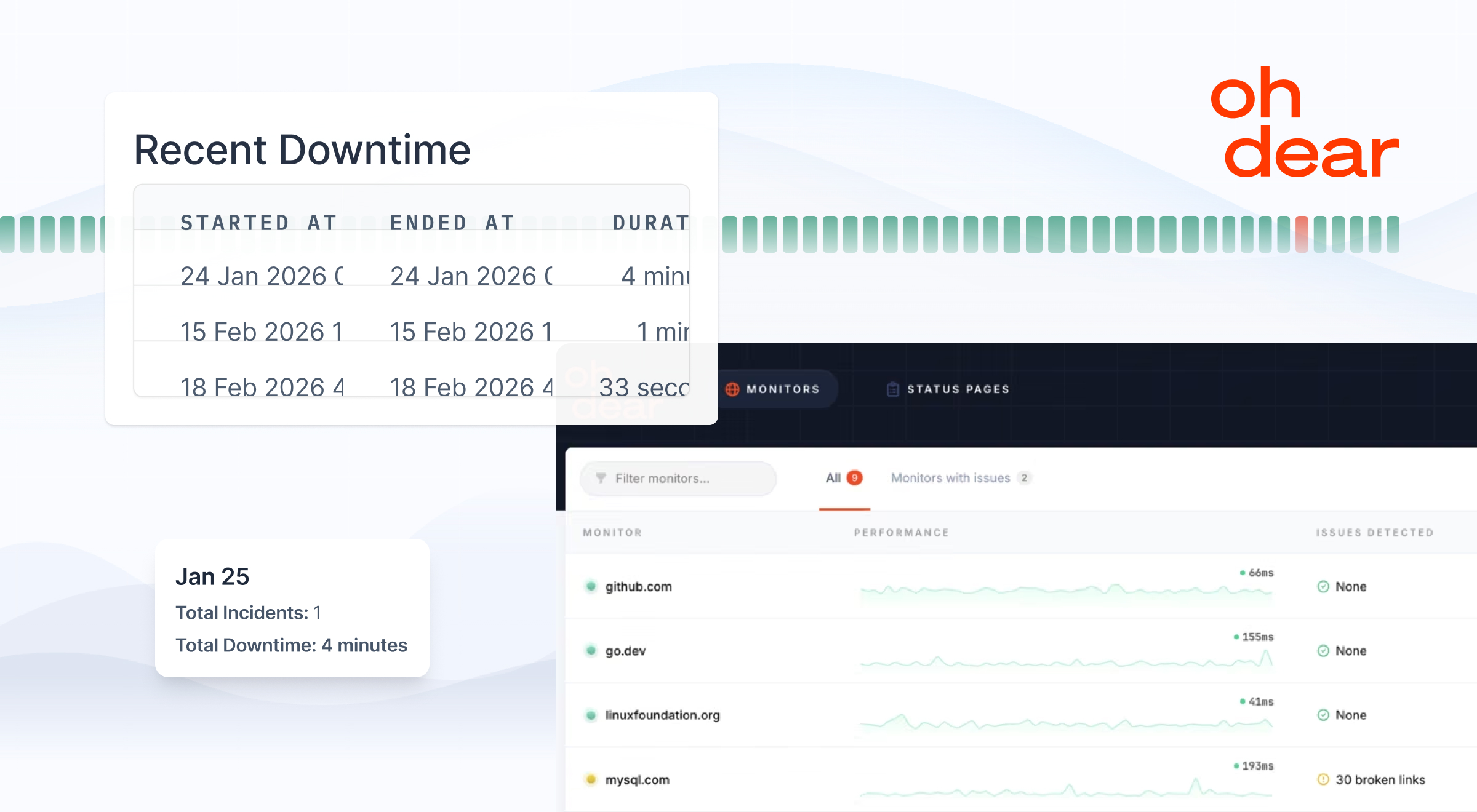Screen dimensions: 1477x812
Task: Click the 15 Feb 2026 started at cell
Action: (x=262, y=332)
